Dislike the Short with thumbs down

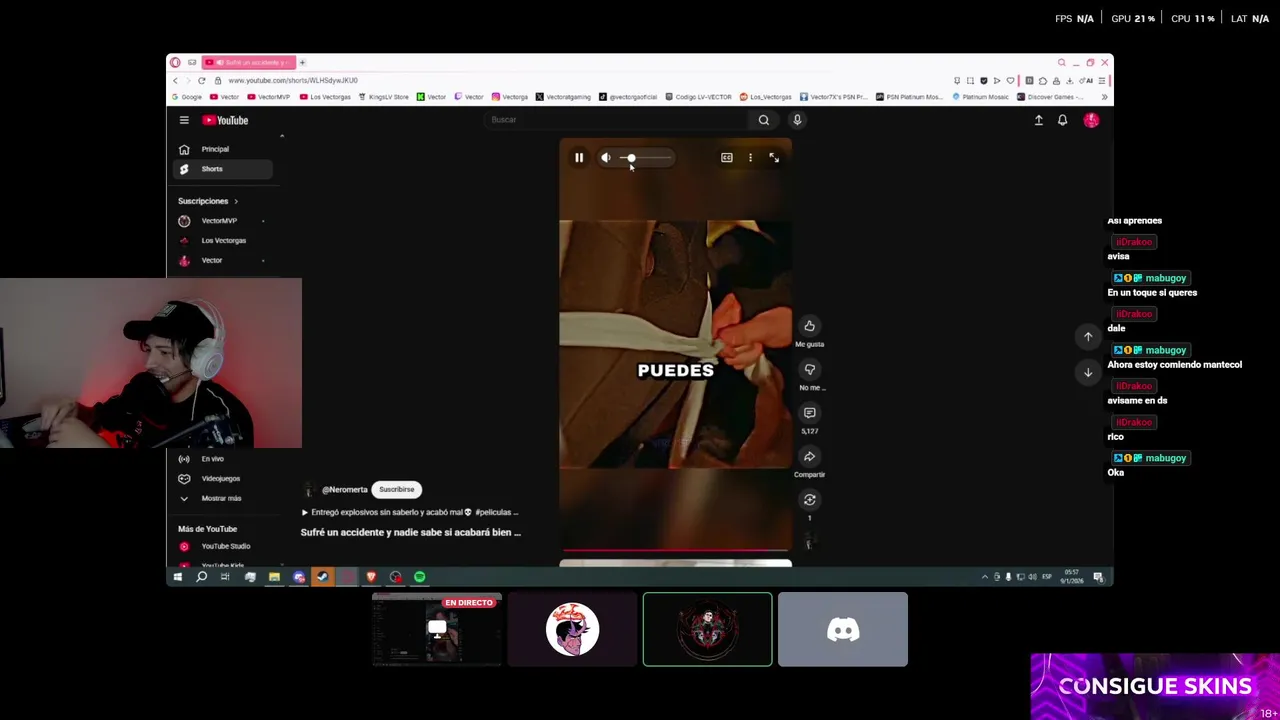(810, 370)
